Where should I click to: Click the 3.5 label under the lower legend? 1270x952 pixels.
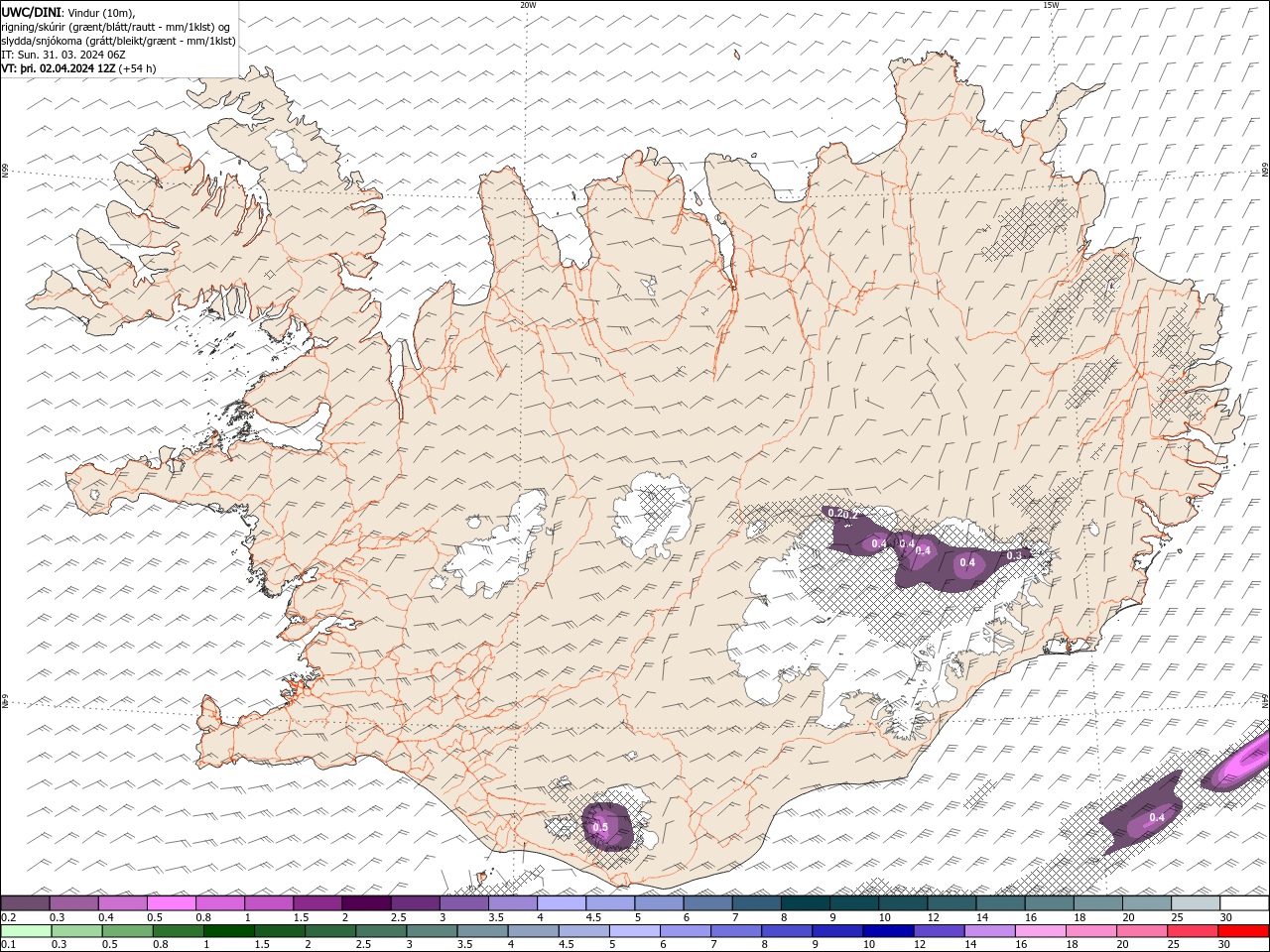[x=463, y=945]
